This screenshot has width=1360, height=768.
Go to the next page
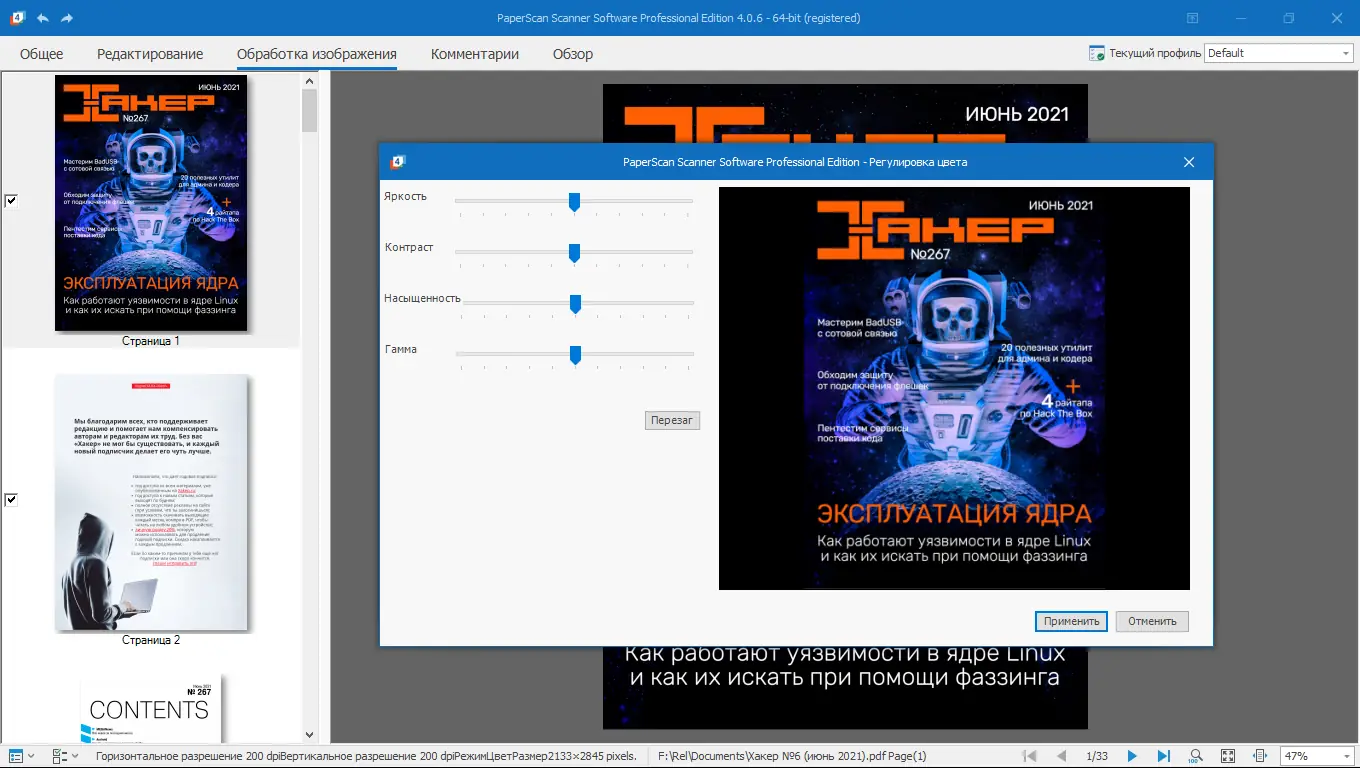coord(1132,756)
